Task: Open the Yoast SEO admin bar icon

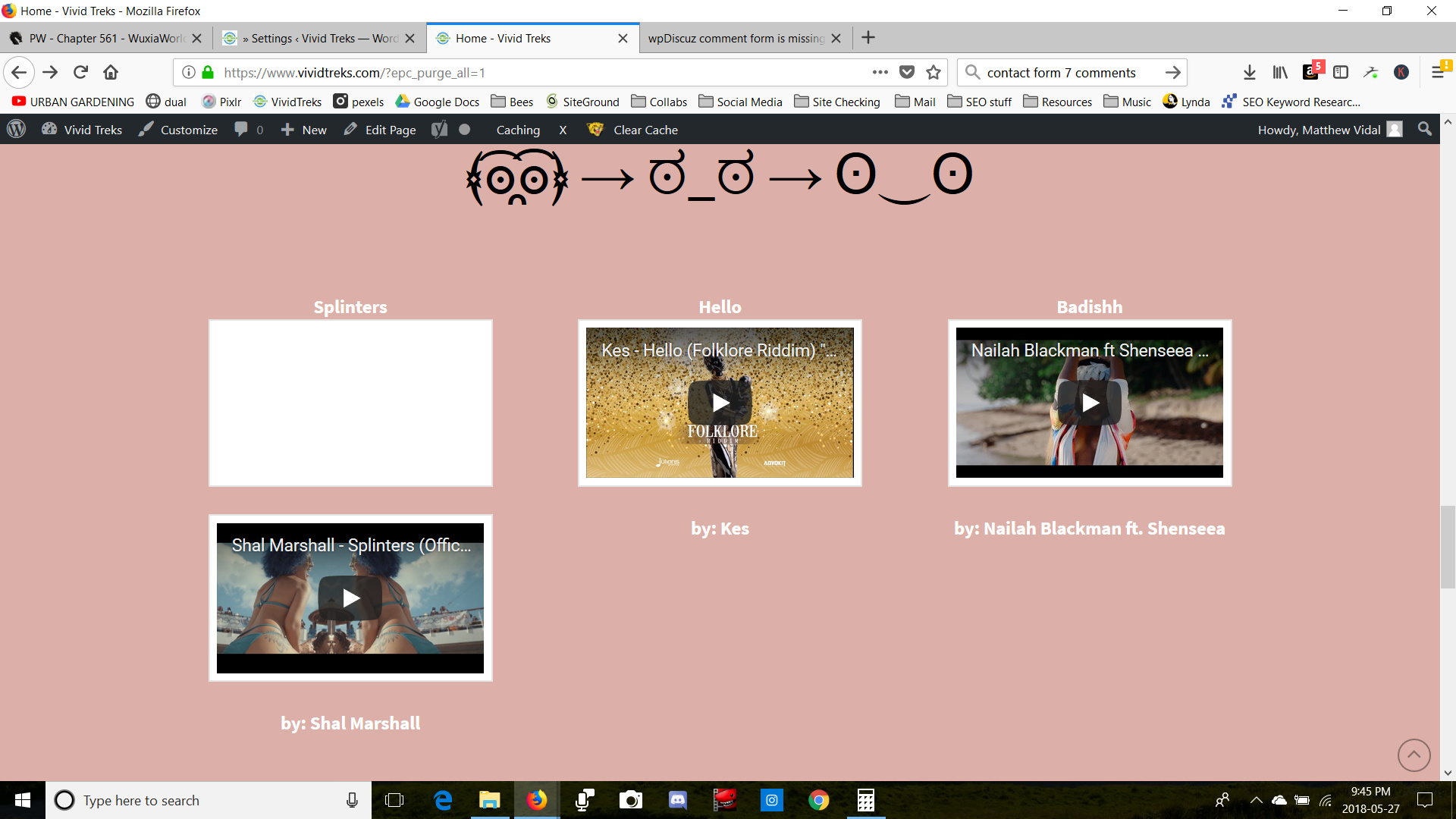Action: coord(439,130)
